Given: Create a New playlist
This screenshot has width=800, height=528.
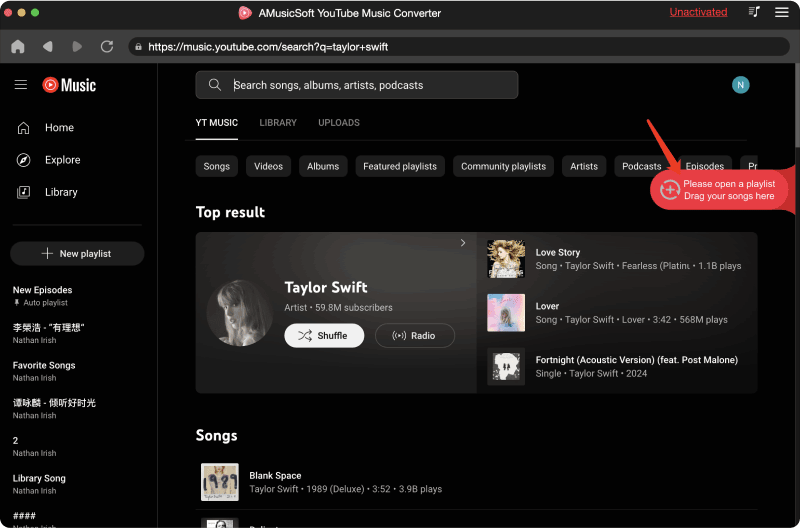Looking at the screenshot, I should pos(77,254).
